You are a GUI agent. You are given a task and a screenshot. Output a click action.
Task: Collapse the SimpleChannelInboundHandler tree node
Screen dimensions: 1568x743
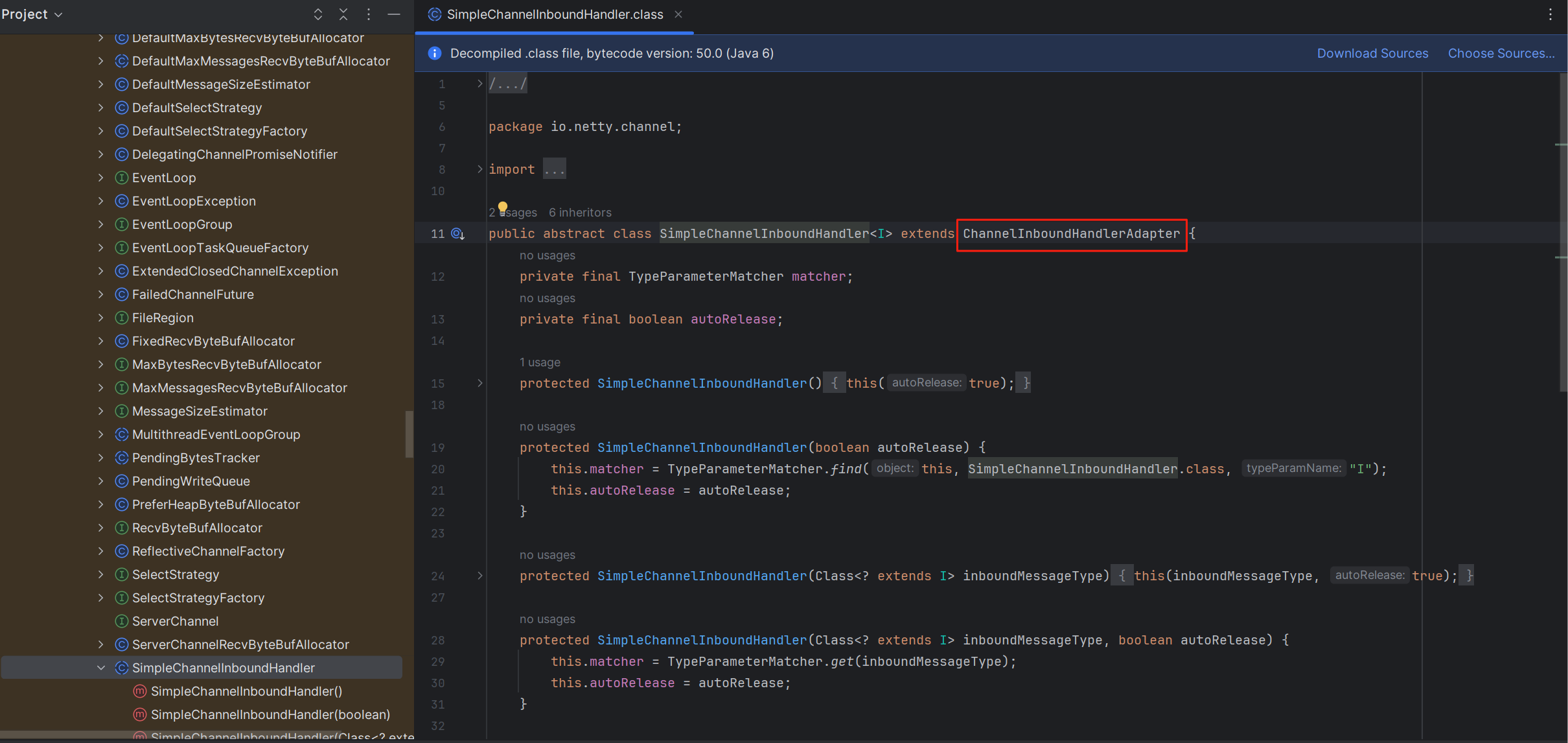click(101, 668)
